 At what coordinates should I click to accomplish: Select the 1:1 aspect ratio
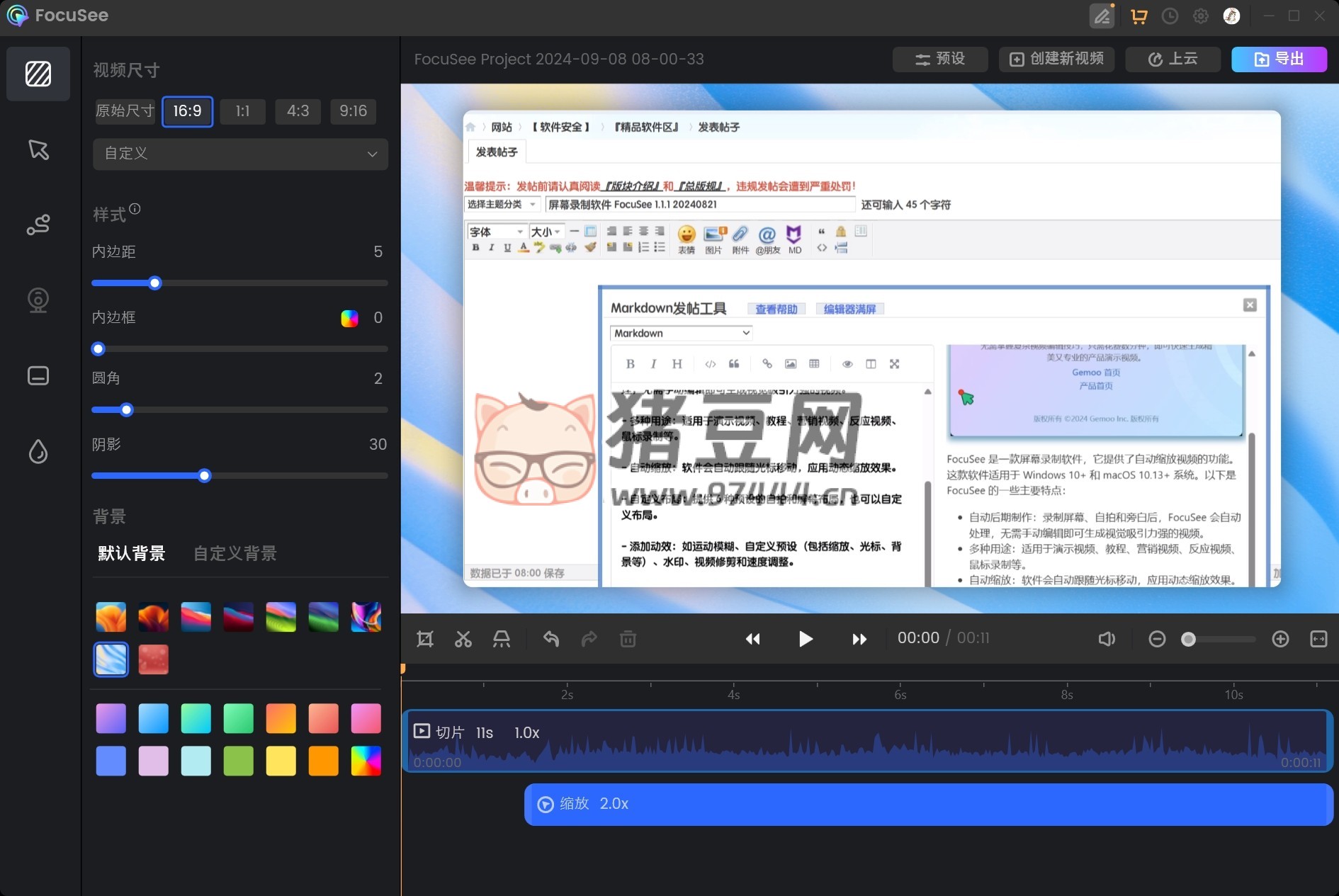(242, 111)
